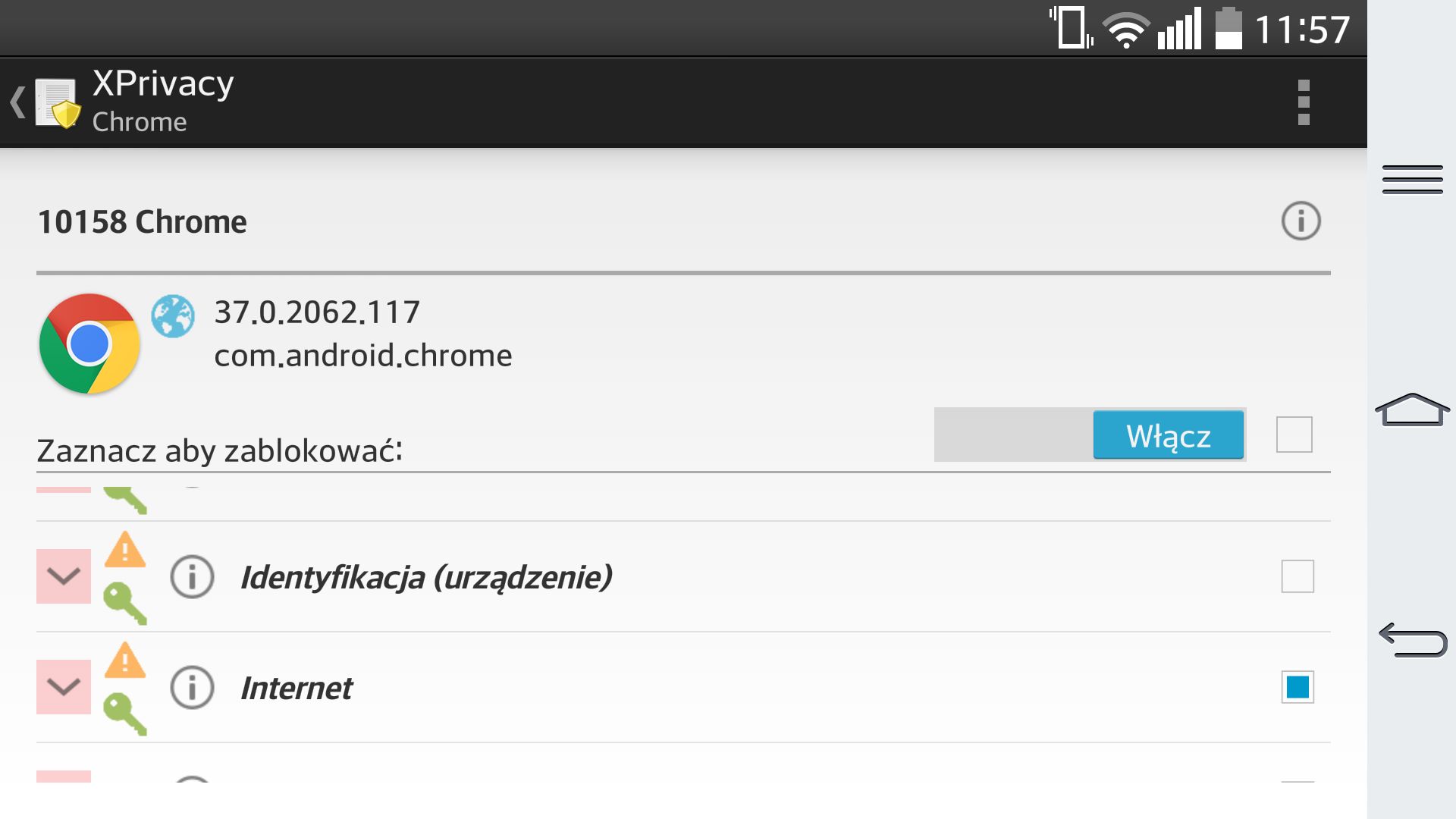Select the Internet category label
Viewport: 1456px width, 819px height.
pos(297,689)
